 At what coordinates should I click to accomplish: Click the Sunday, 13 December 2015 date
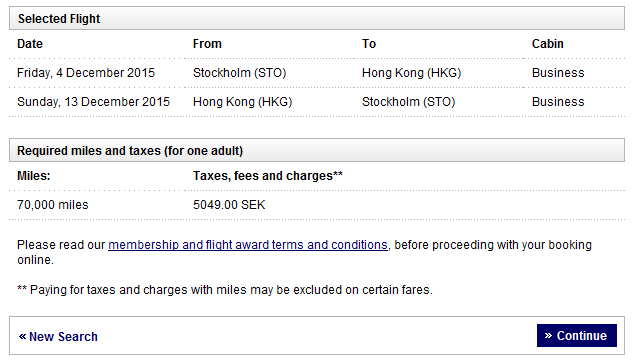pos(93,102)
